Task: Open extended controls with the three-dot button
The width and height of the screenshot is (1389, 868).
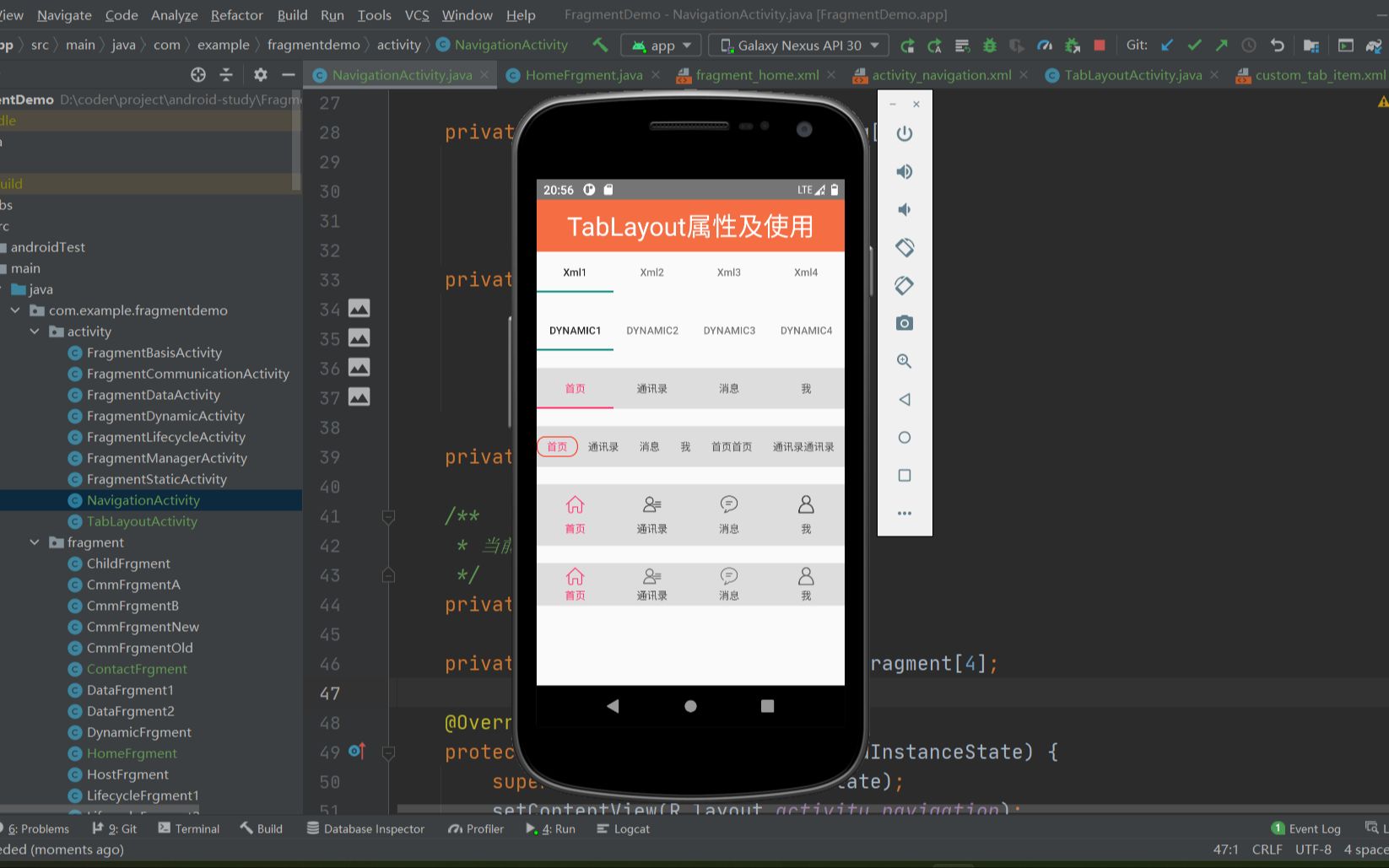Action: point(904,513)
